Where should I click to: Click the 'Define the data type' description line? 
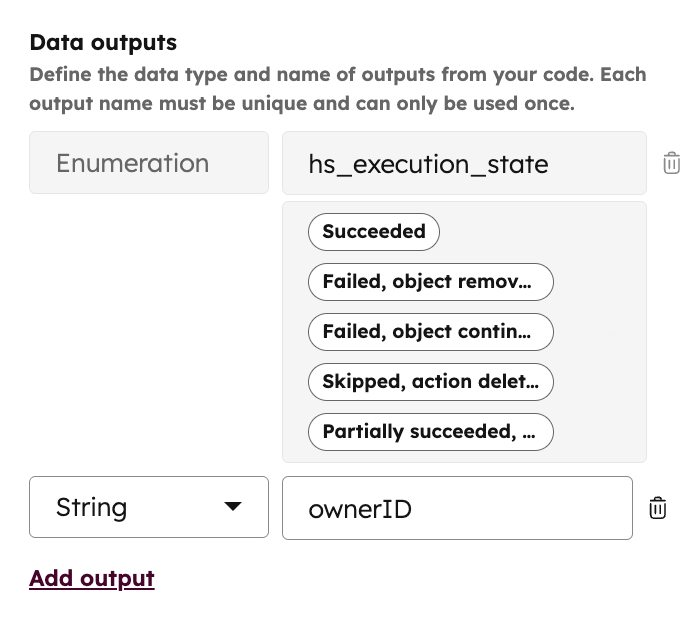[x=337, y=74]
